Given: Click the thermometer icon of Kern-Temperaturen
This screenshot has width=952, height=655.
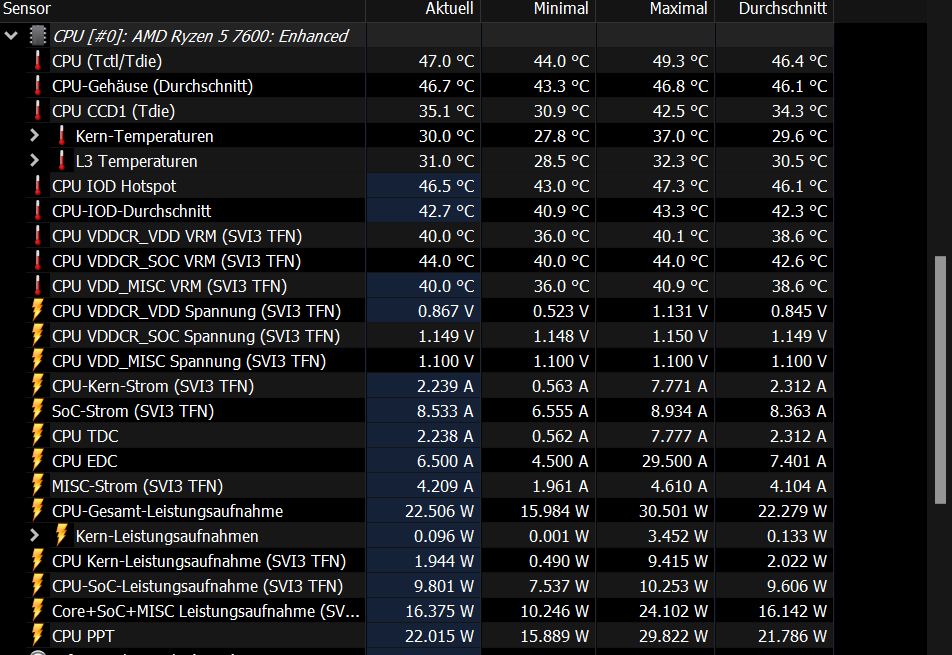Looking at the screenshot, I should click(x=61, y=136).
